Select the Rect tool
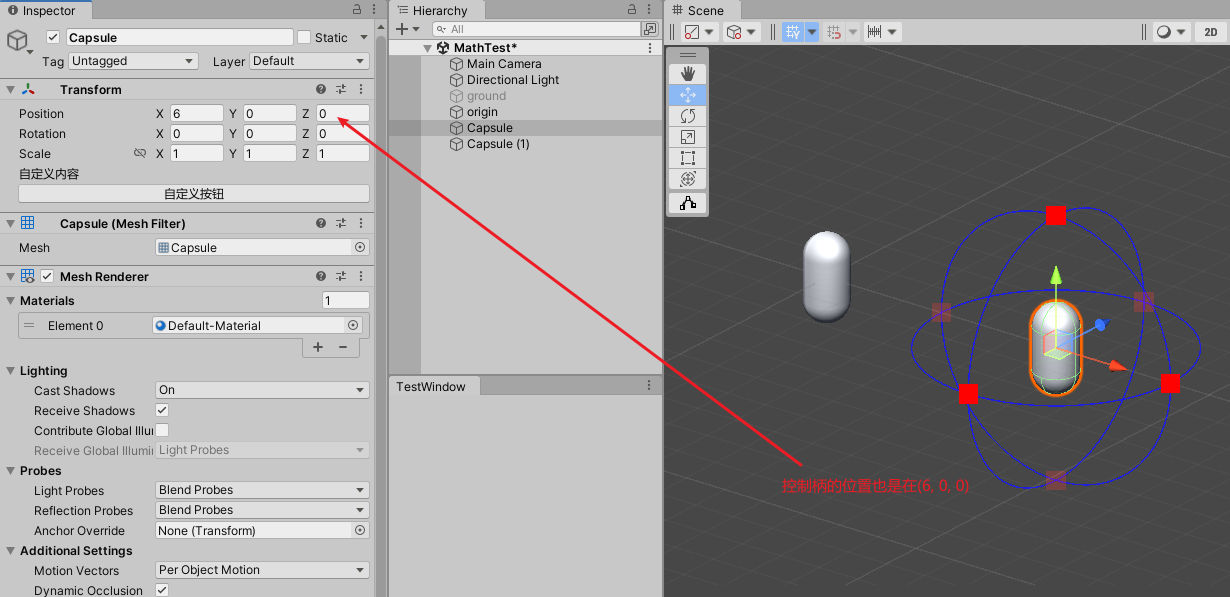This screenshot has width=1230, height=597. tap(687, 158)
